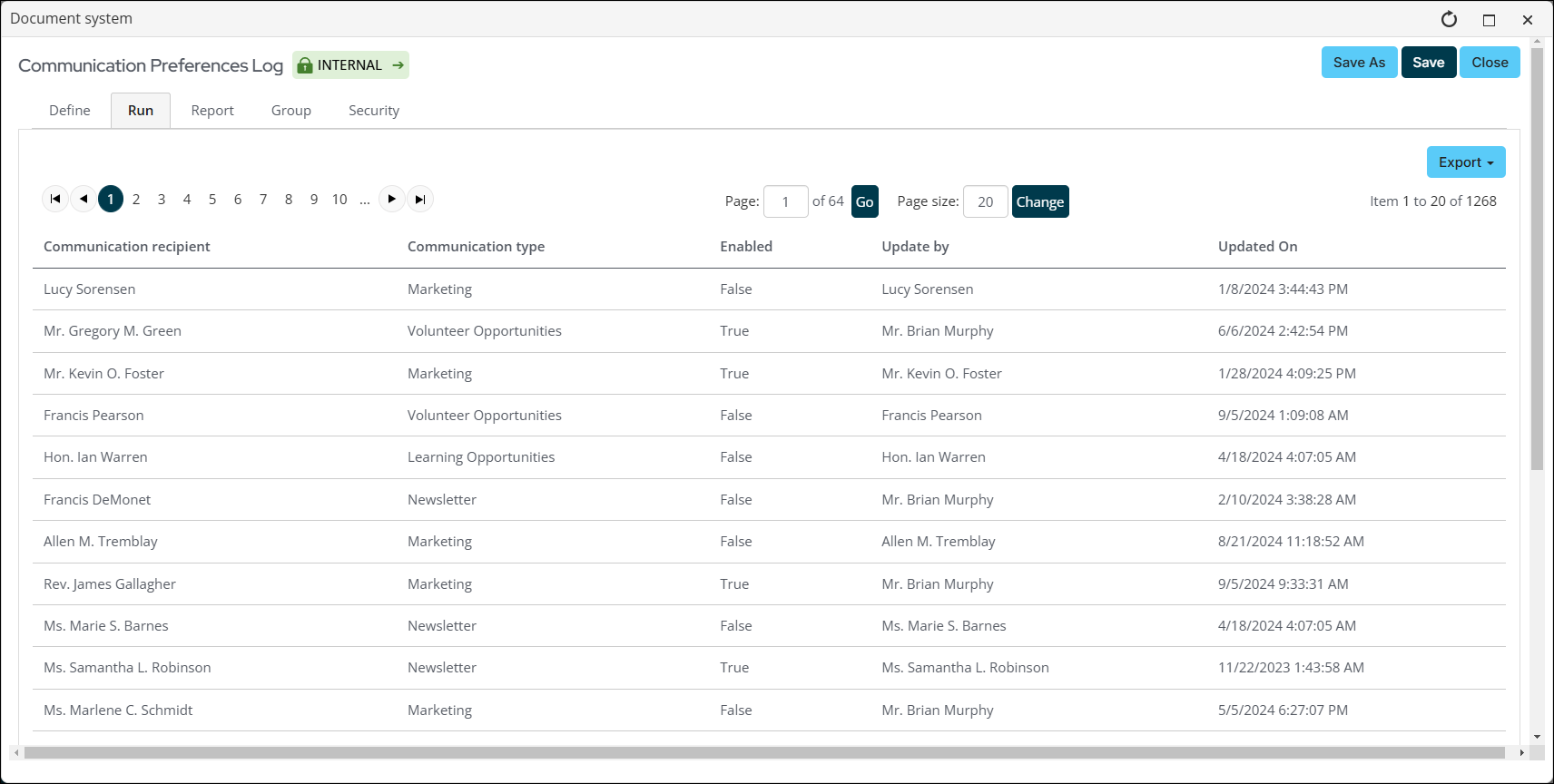Click the current page 1 indicator
The image size is (1554, 784).
(x=111, y=199)
